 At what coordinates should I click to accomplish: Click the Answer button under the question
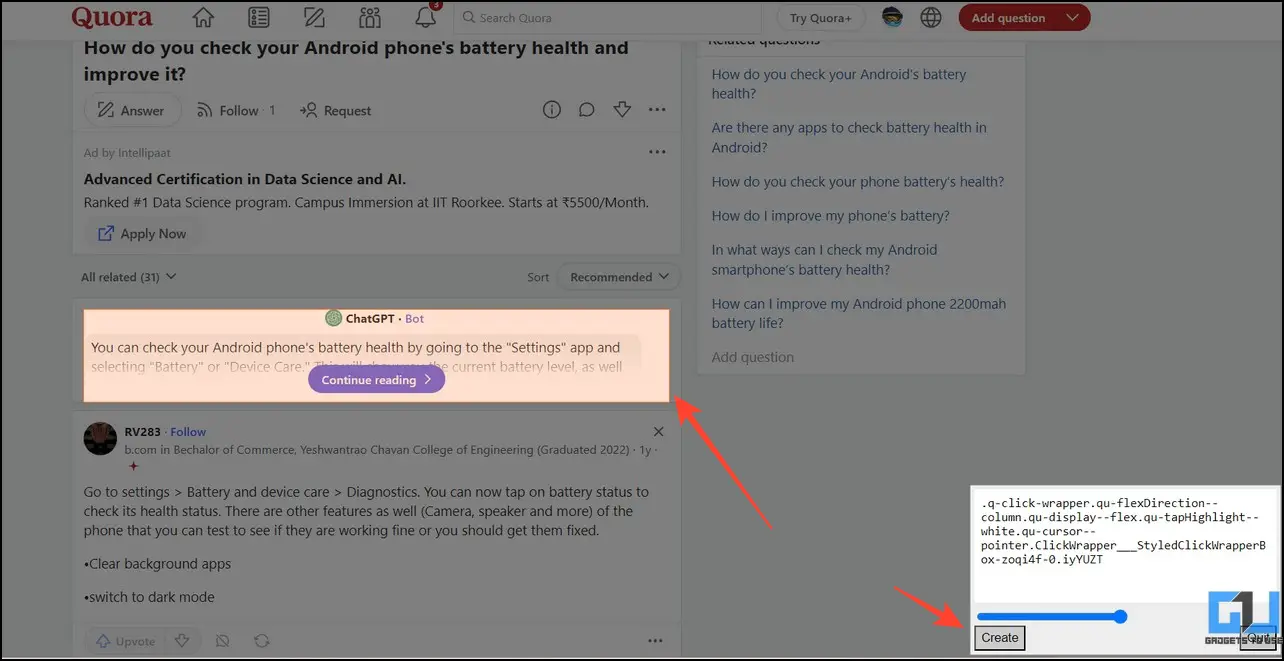[132, 110]
